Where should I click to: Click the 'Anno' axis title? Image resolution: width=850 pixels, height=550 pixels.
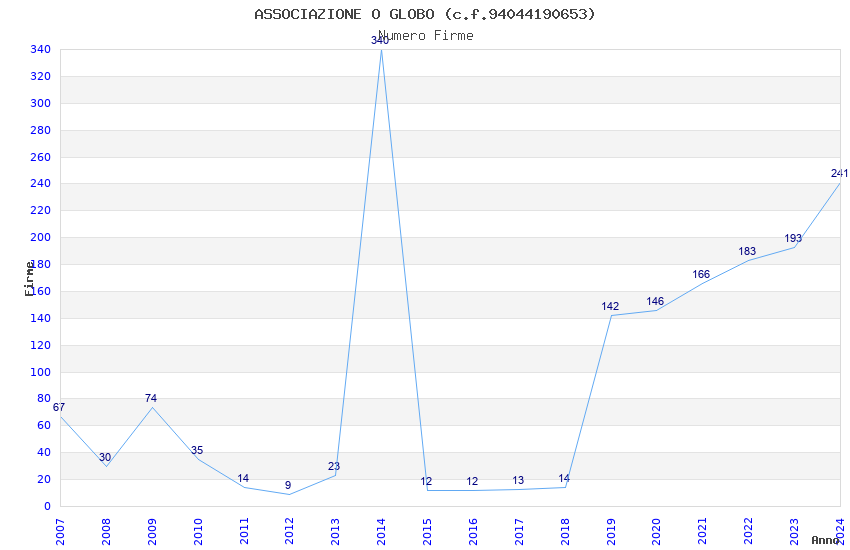click(825, 540)
